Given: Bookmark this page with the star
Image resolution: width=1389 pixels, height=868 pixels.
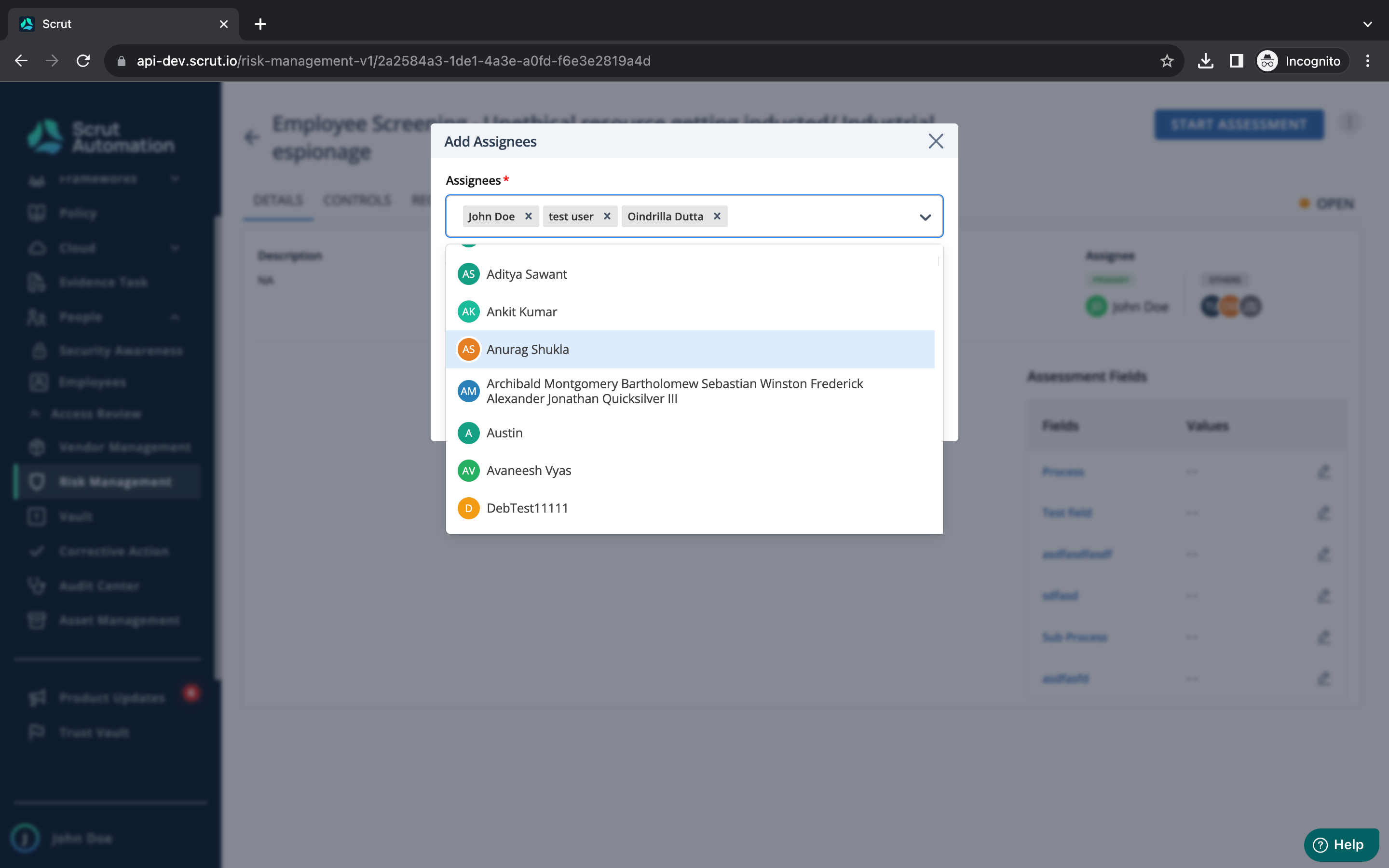Looking at the screenshot, I should (1166, 61).
